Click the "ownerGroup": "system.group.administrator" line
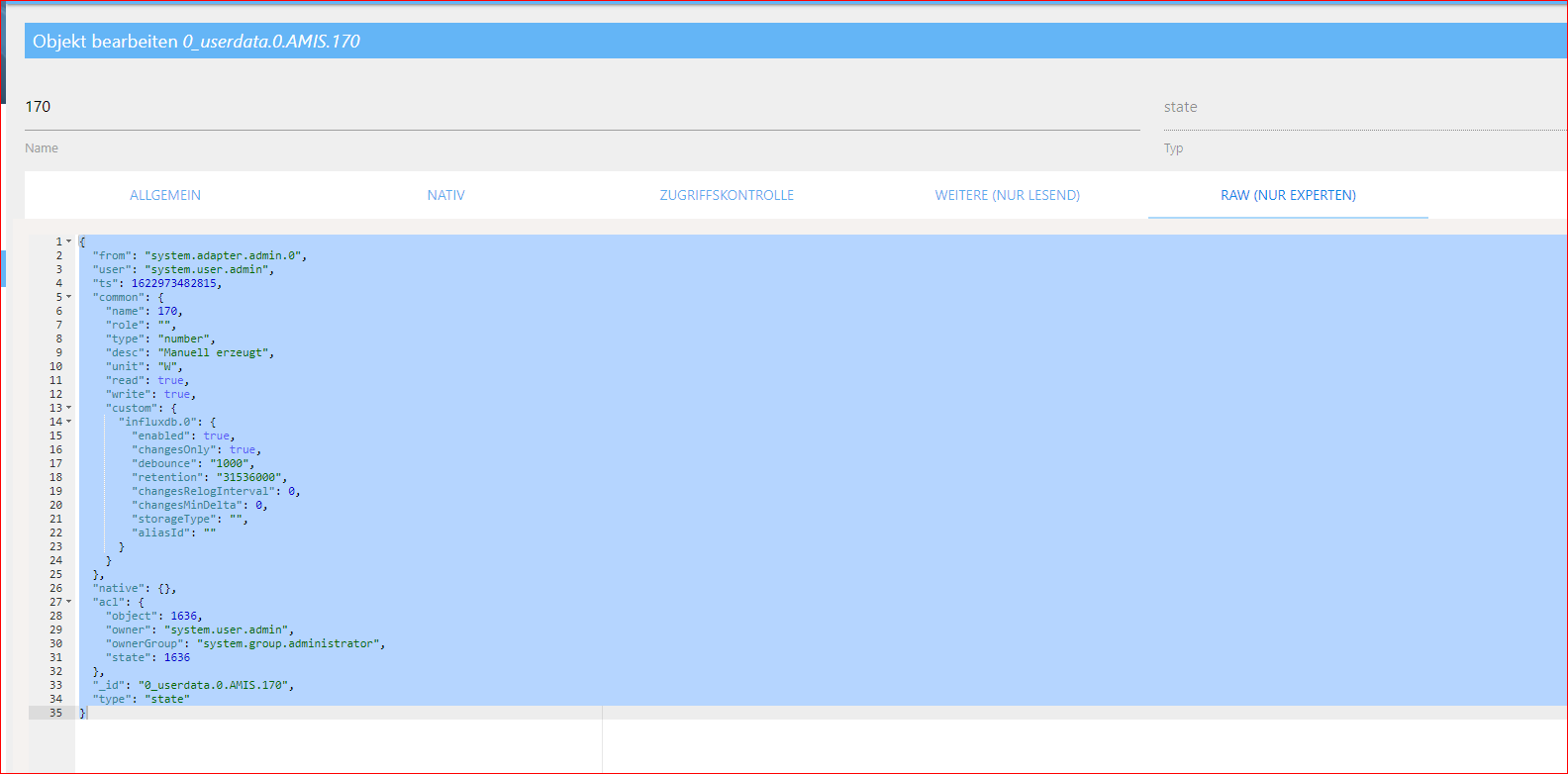The width and height of the screenshot is (1568, 774). pos(245,643)
